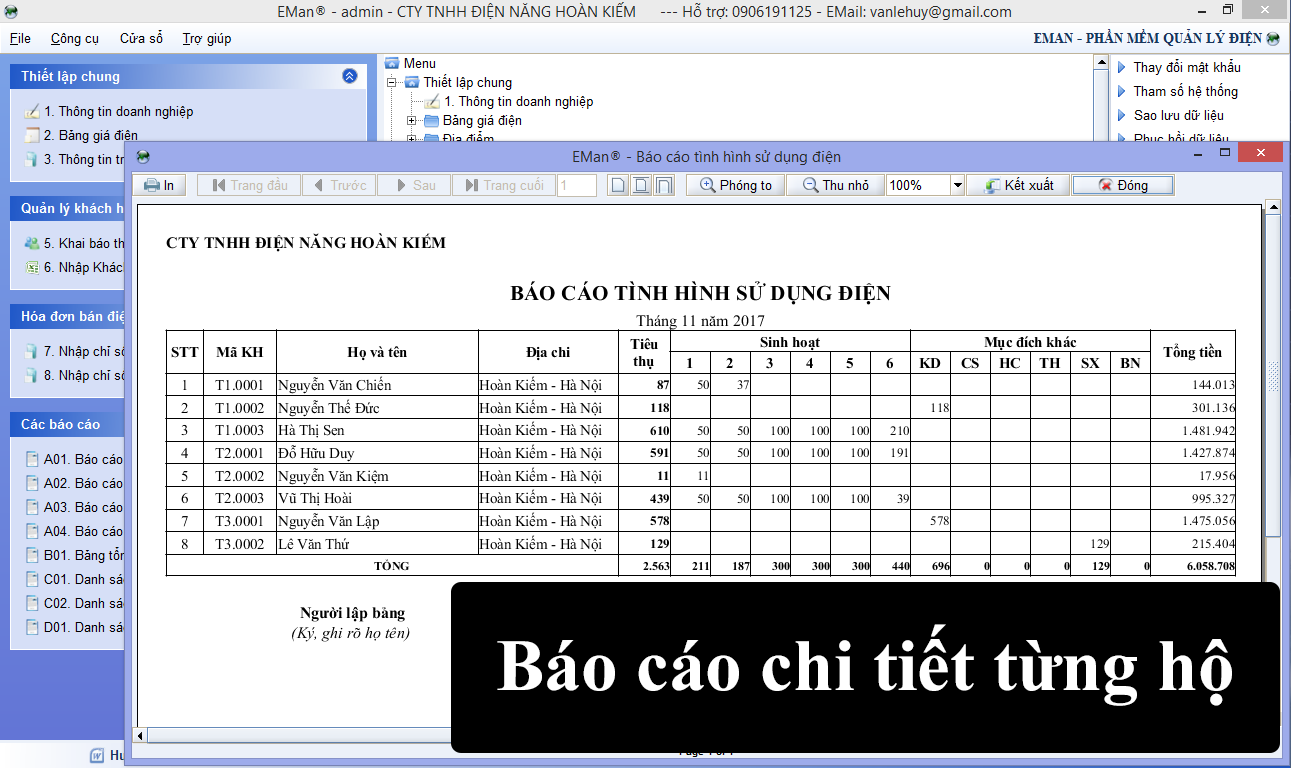Click the icon of D01. Danh sách
This screenshot has height=768, width=1291.
pyautogui.click(x=32, y=627)
